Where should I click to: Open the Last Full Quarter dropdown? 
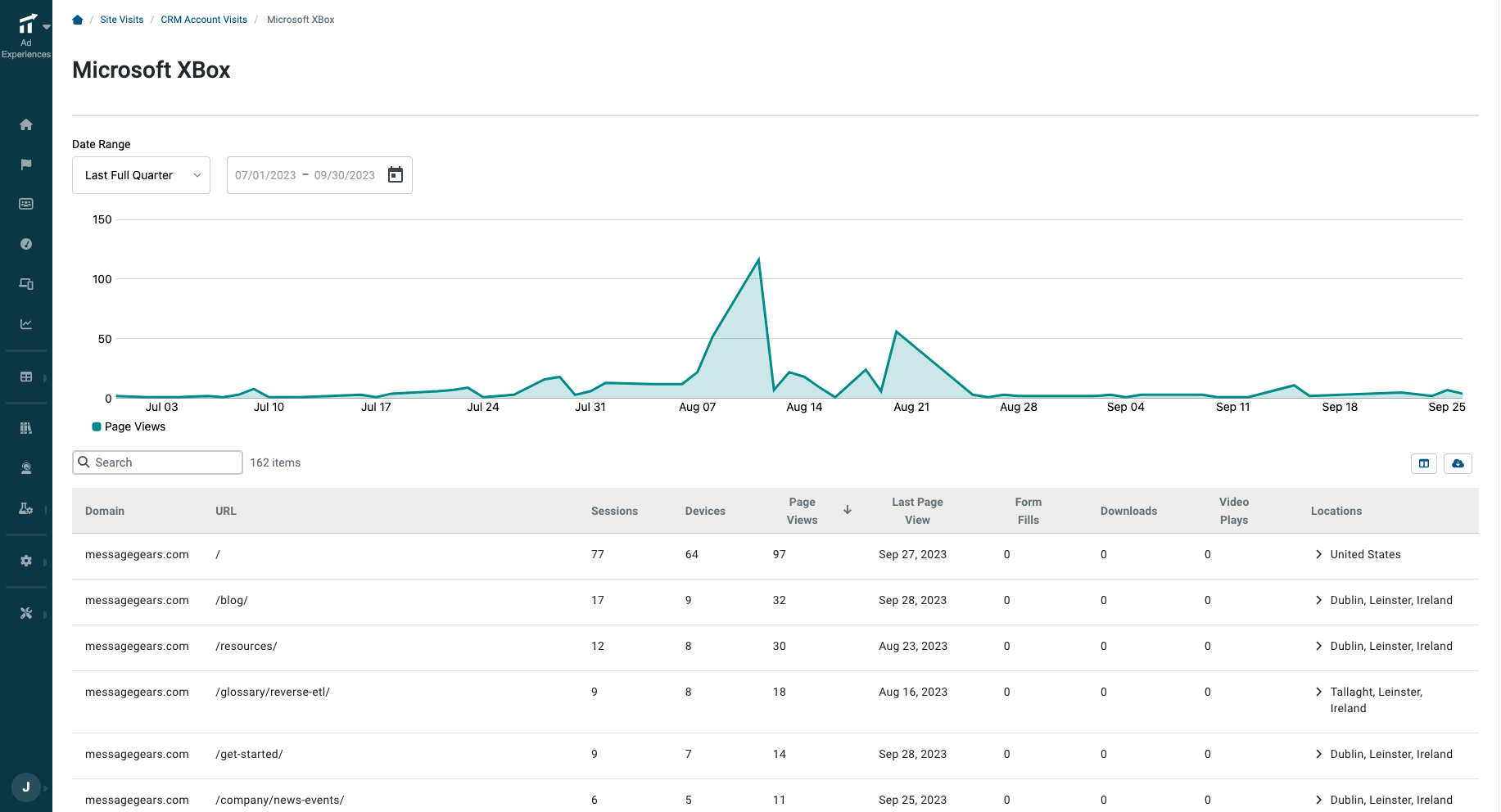click(x=141, y=175)
